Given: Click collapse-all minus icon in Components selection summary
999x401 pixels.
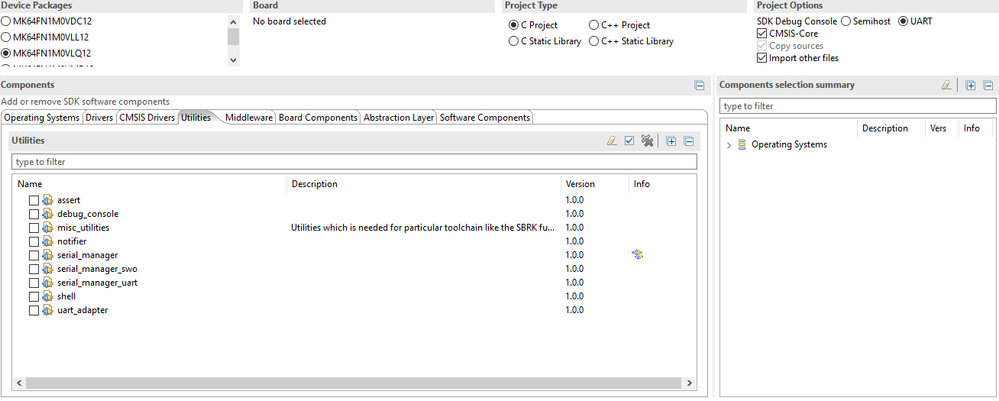Looking at the screenshot, I should [988, 85].
